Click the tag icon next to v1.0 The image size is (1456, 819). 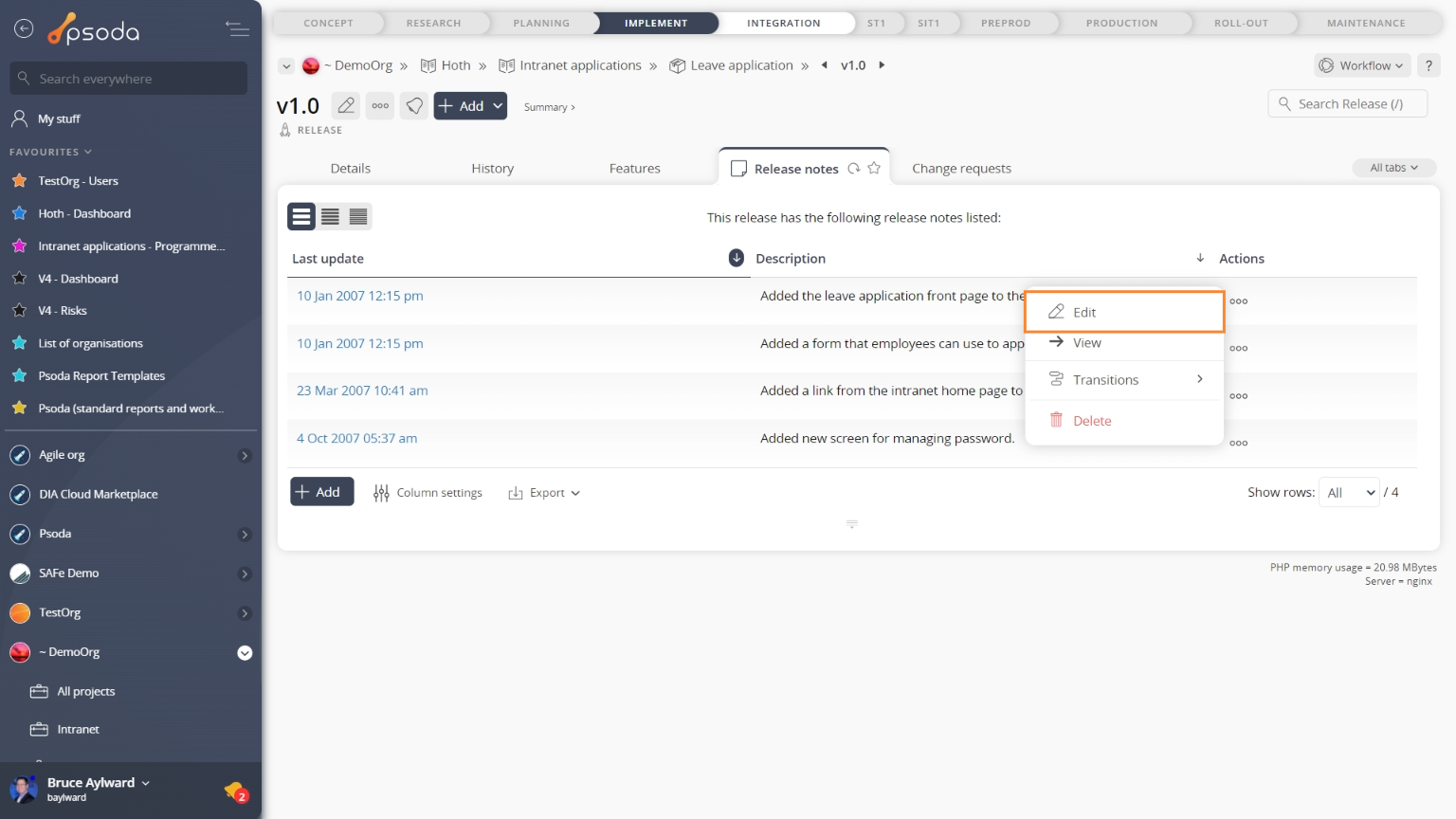414,106
